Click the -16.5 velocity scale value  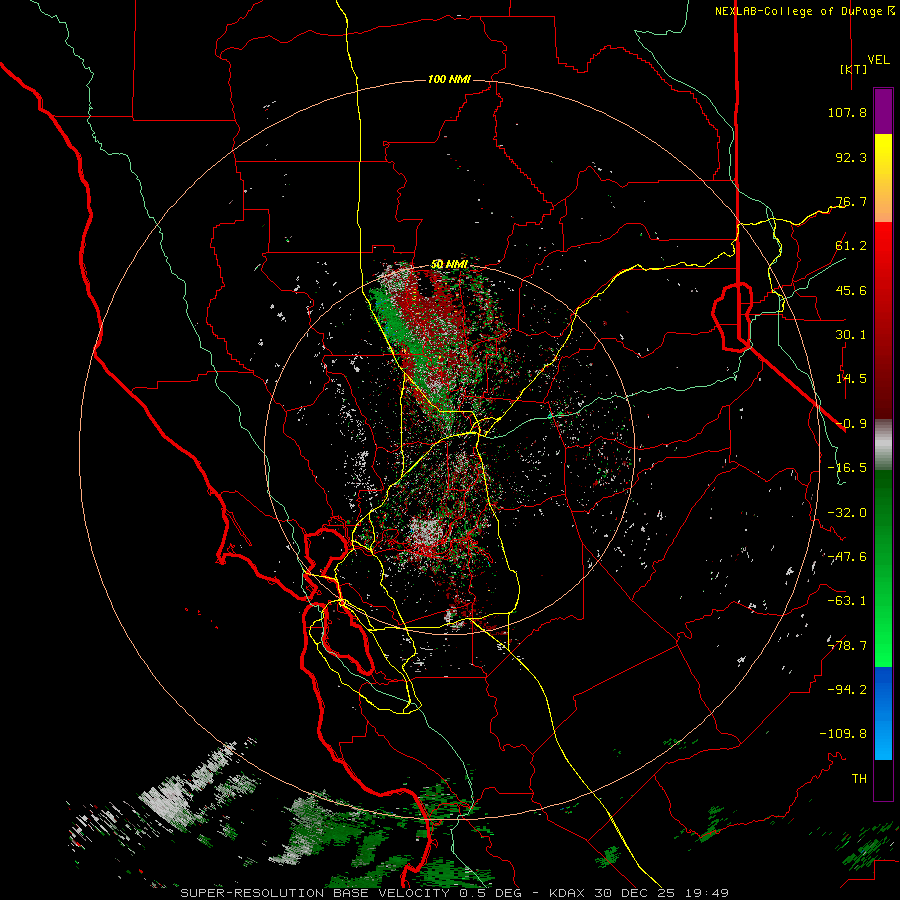pyautogui.click(x=847, y=468)
